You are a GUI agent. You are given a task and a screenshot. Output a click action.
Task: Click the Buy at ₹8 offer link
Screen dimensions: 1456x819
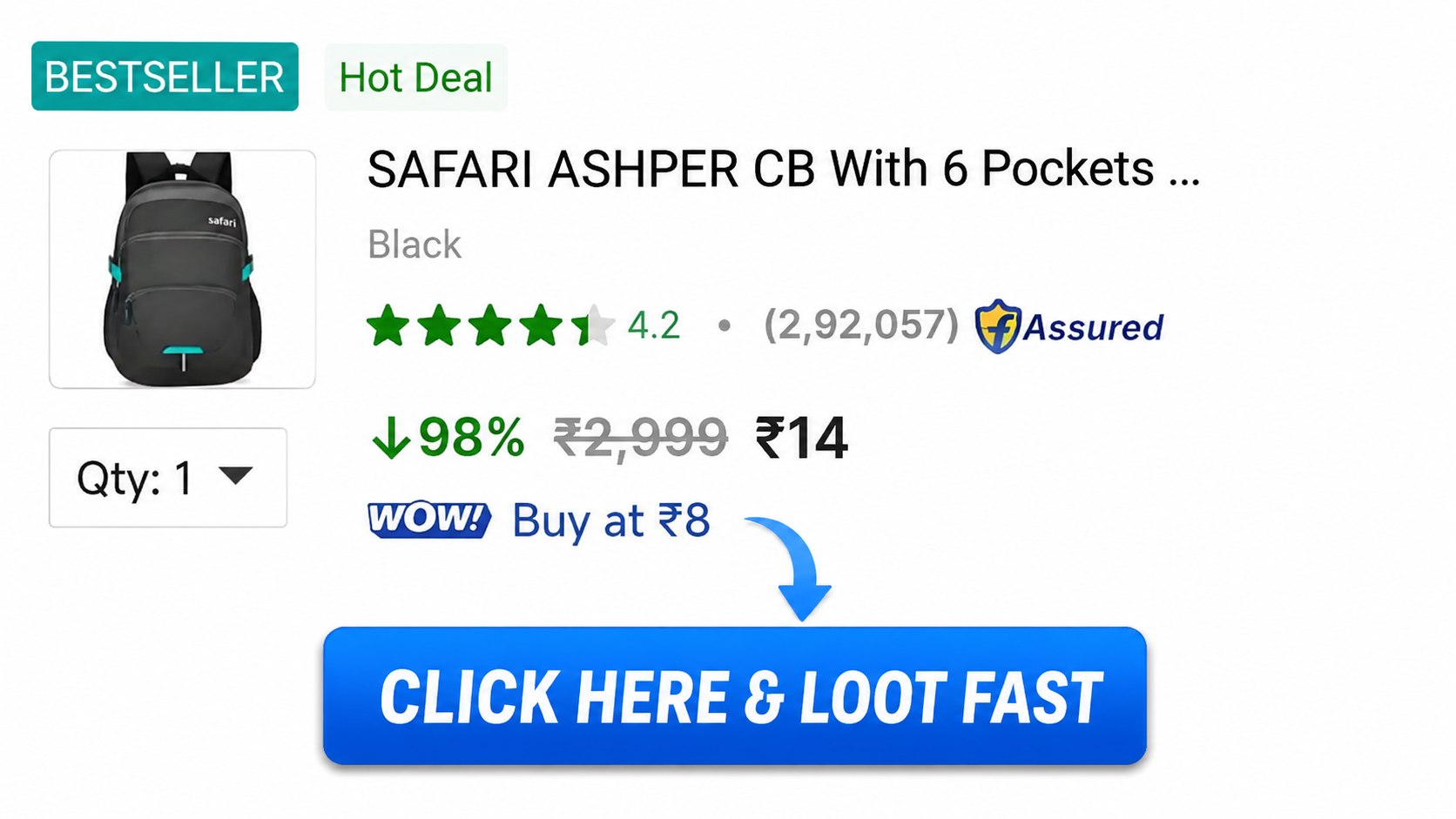click(x=611, y=520)
